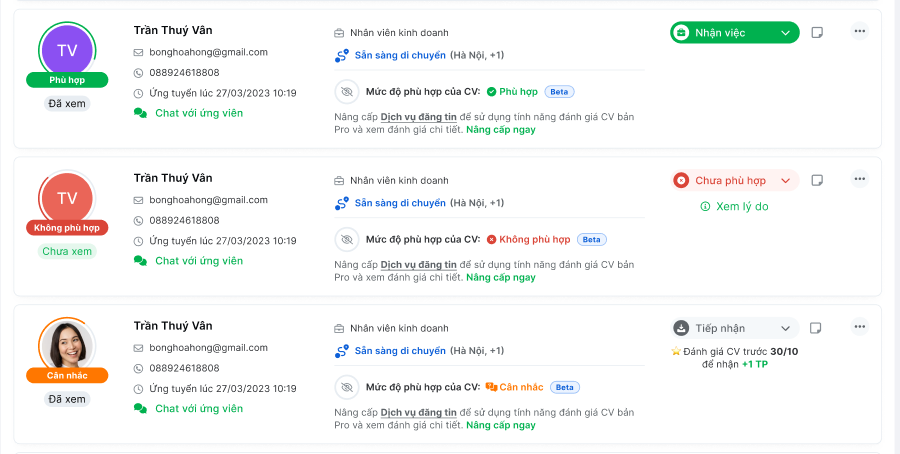Toggle the crossed-eye icon beside orange Cân nhắc rating

(x=347, y=387)
